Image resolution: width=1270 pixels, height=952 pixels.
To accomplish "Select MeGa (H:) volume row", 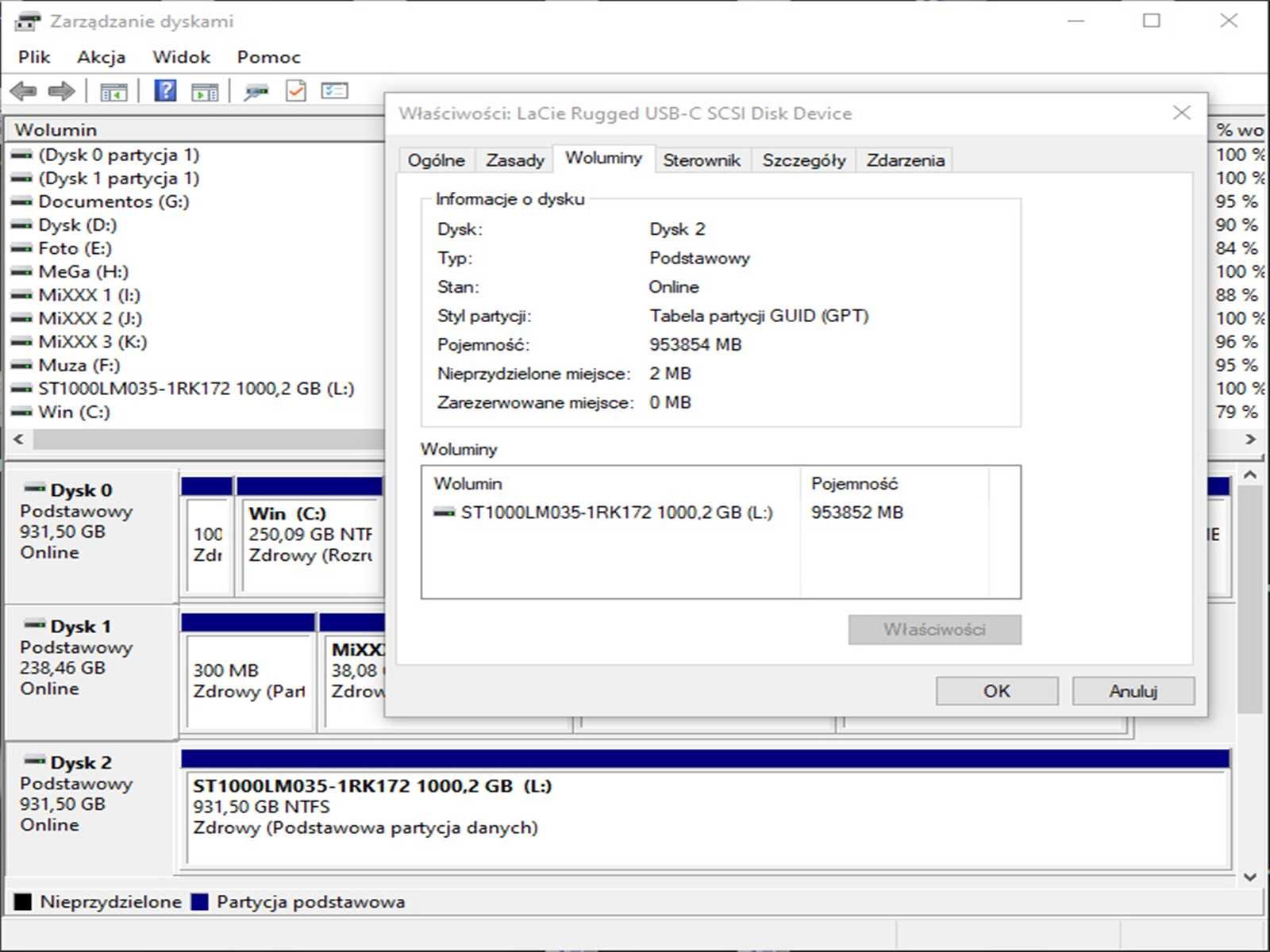I will coord(196,272).
